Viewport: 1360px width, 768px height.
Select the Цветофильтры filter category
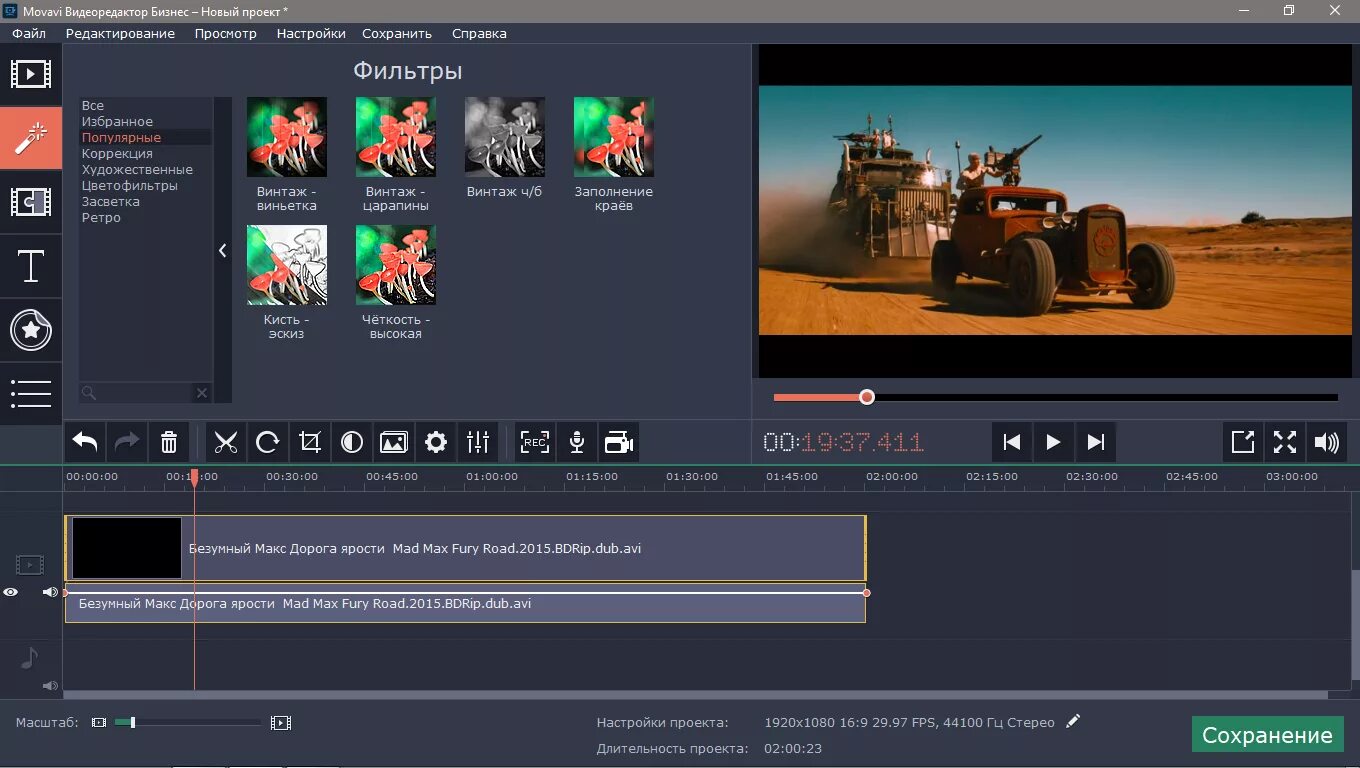[129, 185]
